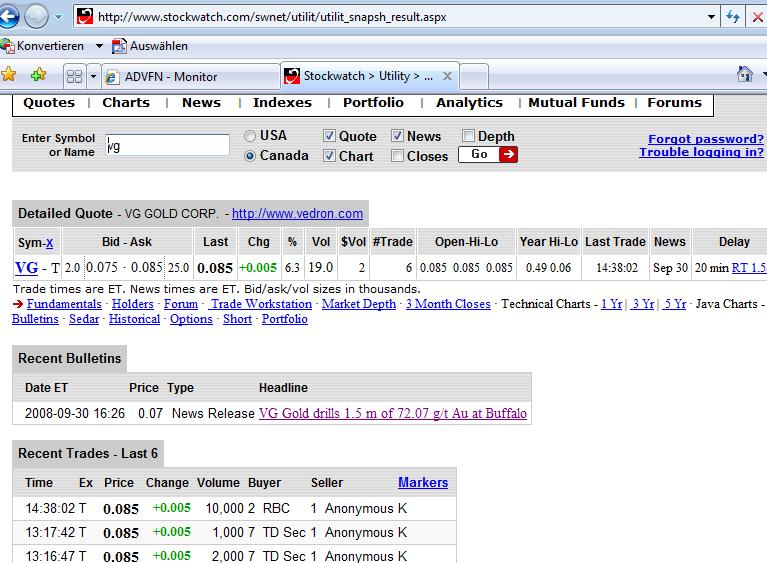Open the Quick Tabs grid icon

tap(74, 76)
